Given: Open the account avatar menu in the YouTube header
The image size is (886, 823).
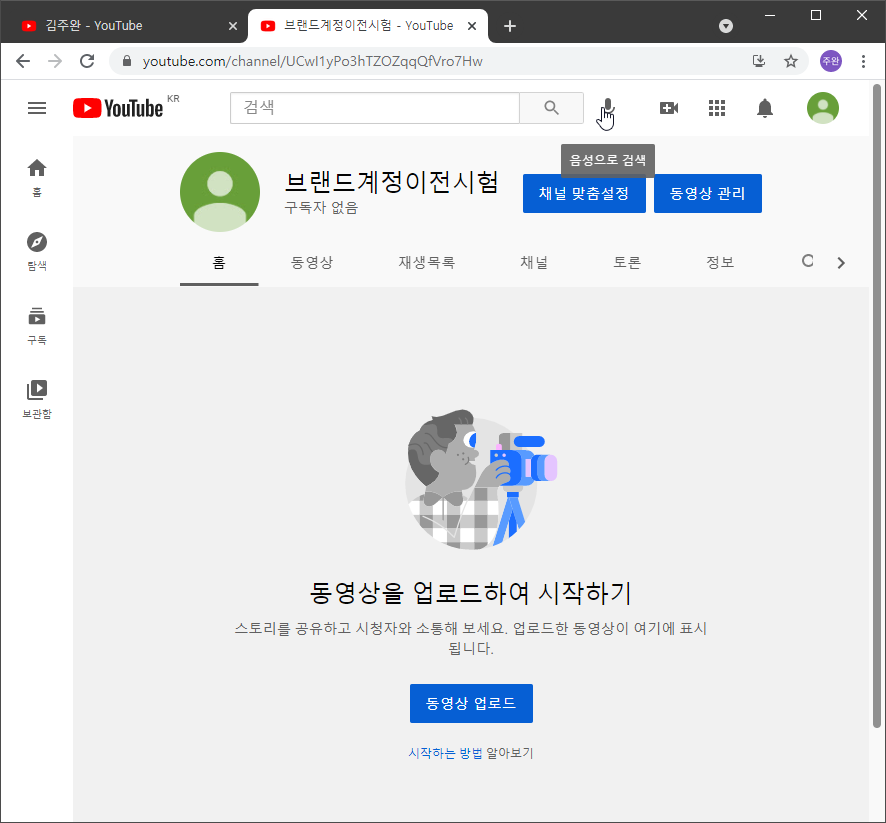Looking at the screenshot, I should click(823, 108).
